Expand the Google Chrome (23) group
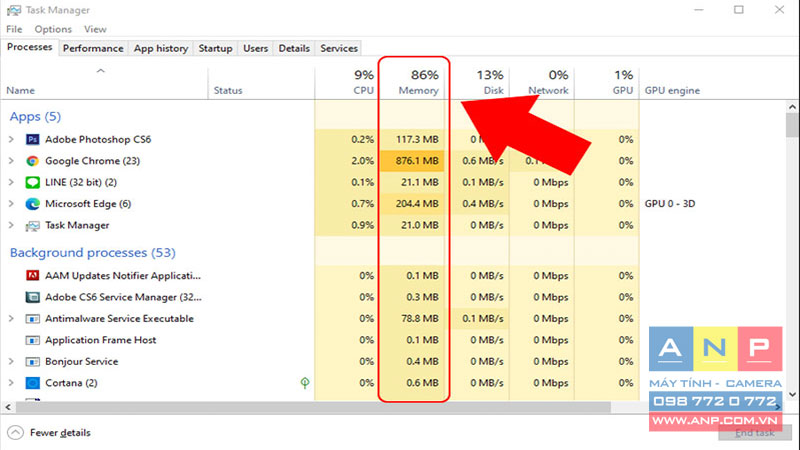The height and width of the screenshot is (450, 800). pos(11,161)
